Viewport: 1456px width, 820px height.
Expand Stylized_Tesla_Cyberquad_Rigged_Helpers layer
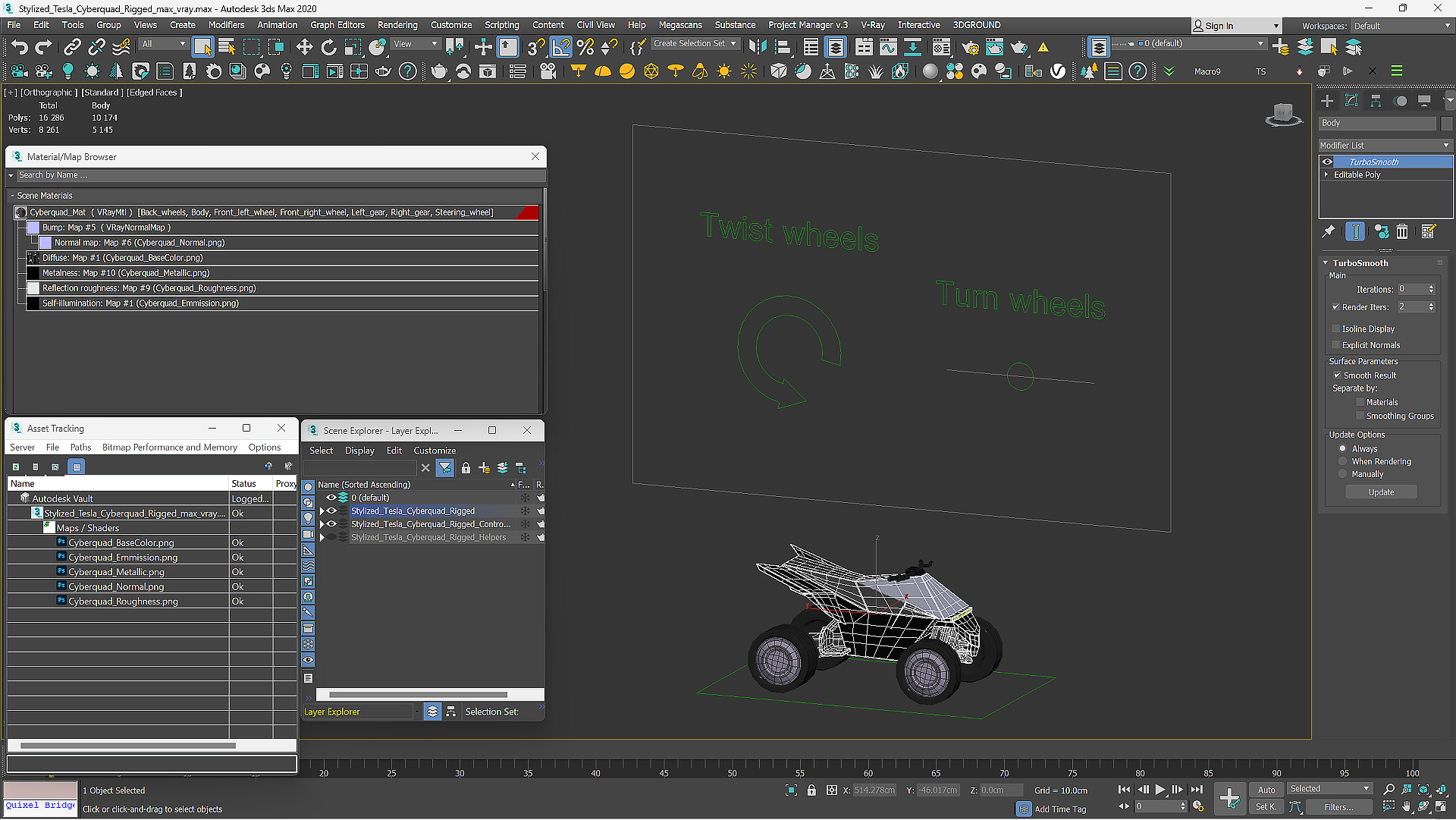(322, 538)
